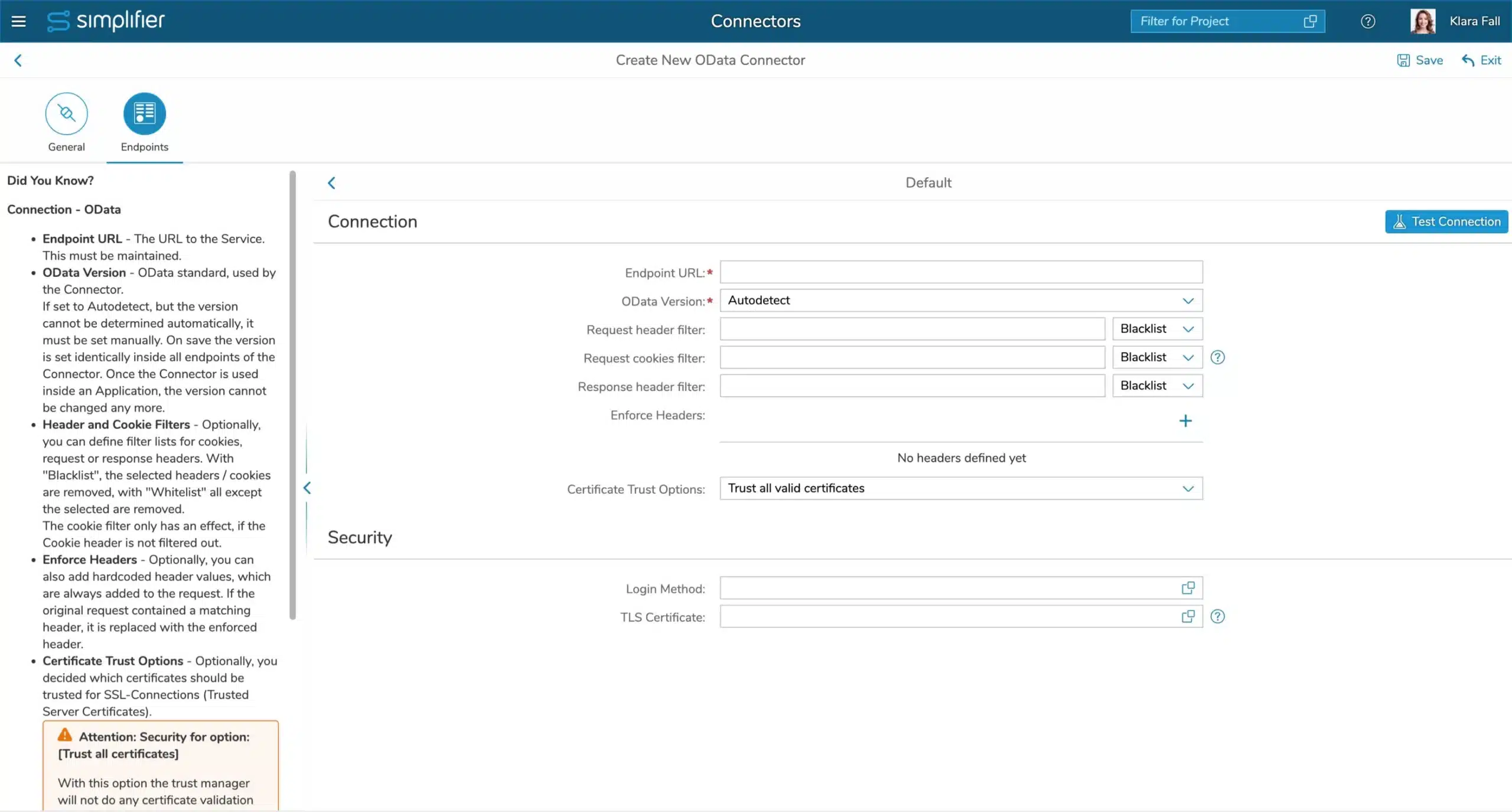
Task: Expand Certificate Trust Options dropdown
Action: [x=1188, y=488]
